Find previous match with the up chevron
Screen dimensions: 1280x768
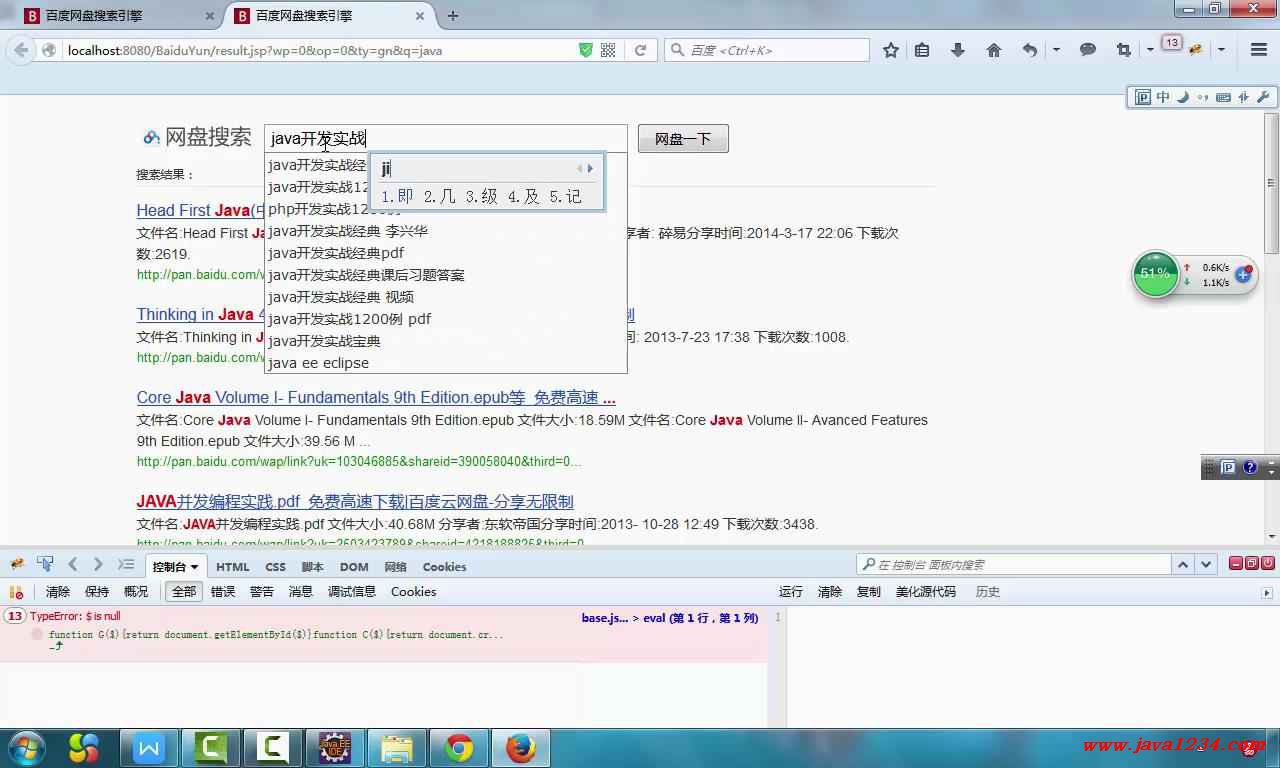[x=1183, y=565]
